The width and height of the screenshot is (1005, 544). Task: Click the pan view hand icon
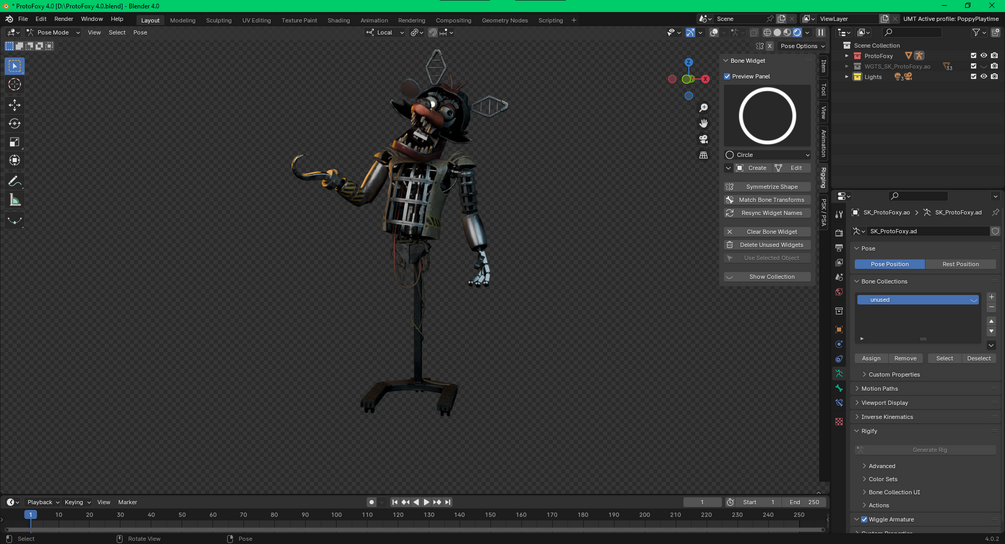click(703, 123)
